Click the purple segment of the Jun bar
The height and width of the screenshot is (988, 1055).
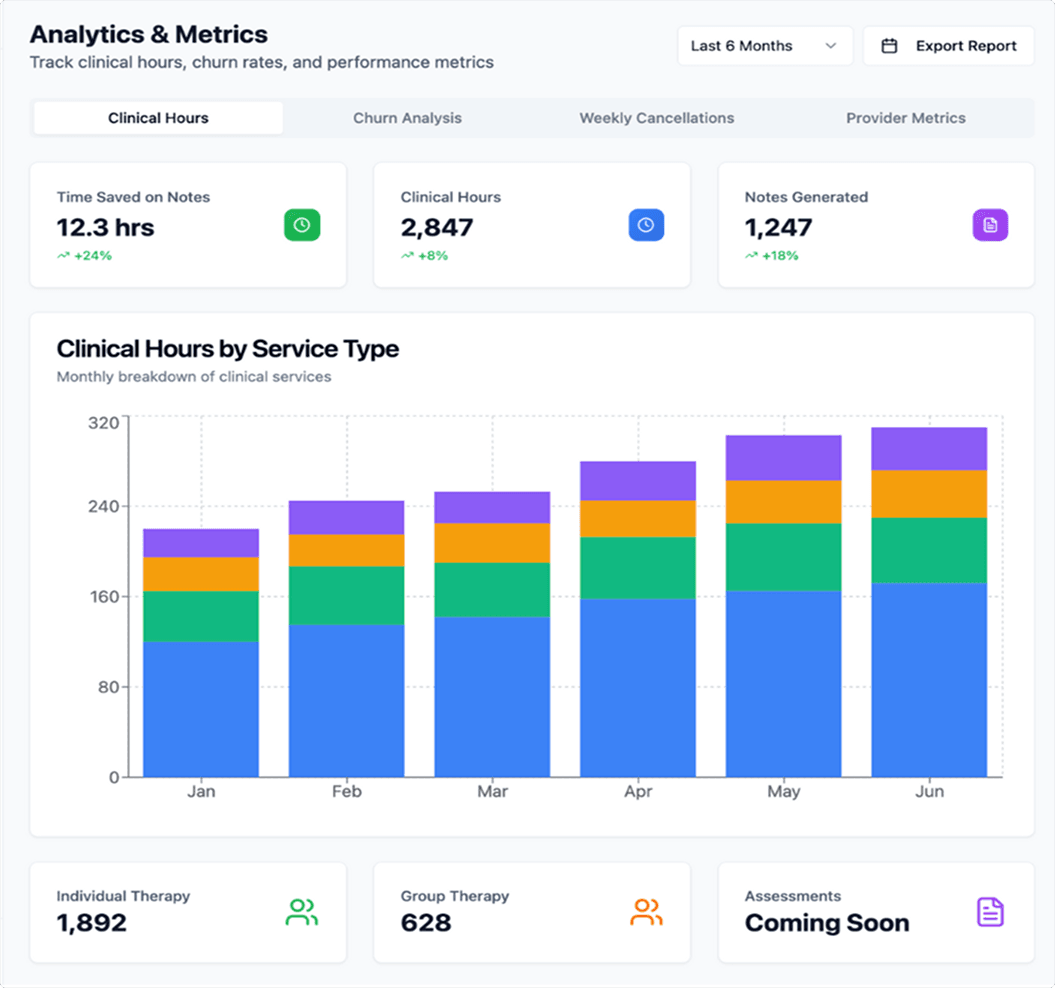click(x=929, y=449)
